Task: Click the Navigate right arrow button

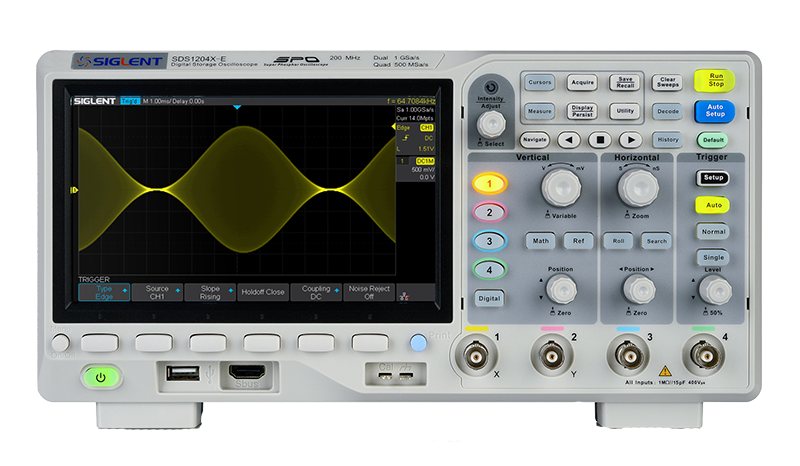Action: point(631,139)
